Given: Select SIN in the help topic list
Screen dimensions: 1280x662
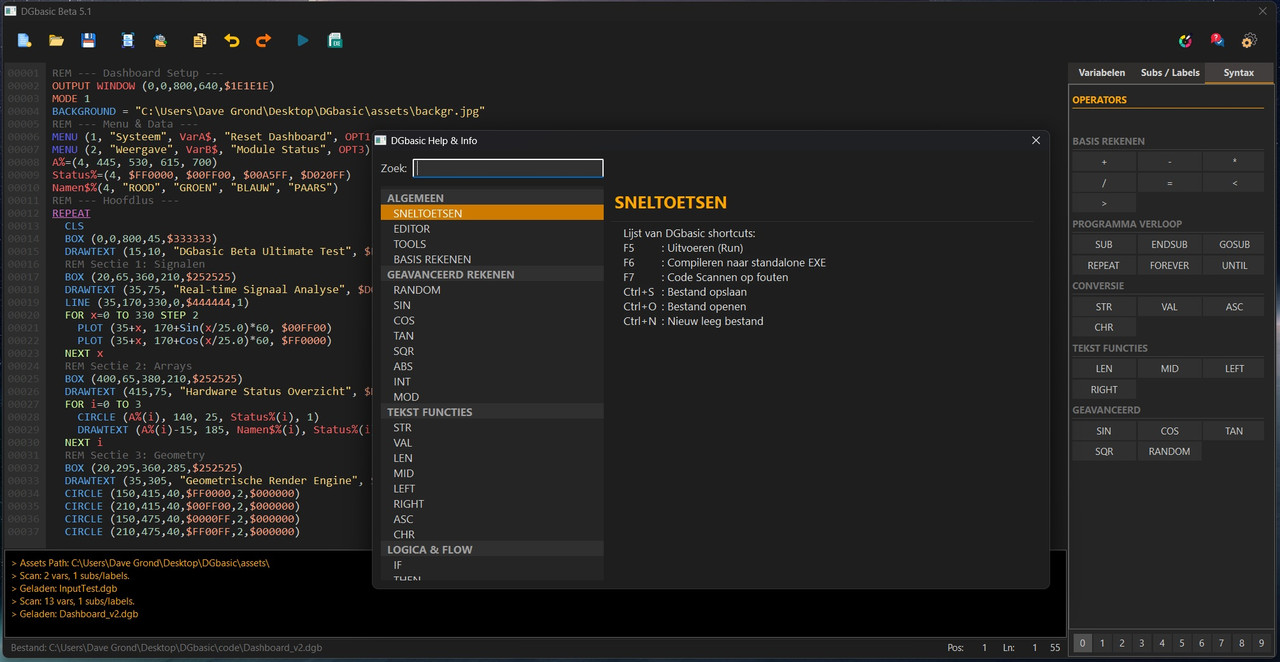Looking at the screenshot, I should (x=492, y=305).
